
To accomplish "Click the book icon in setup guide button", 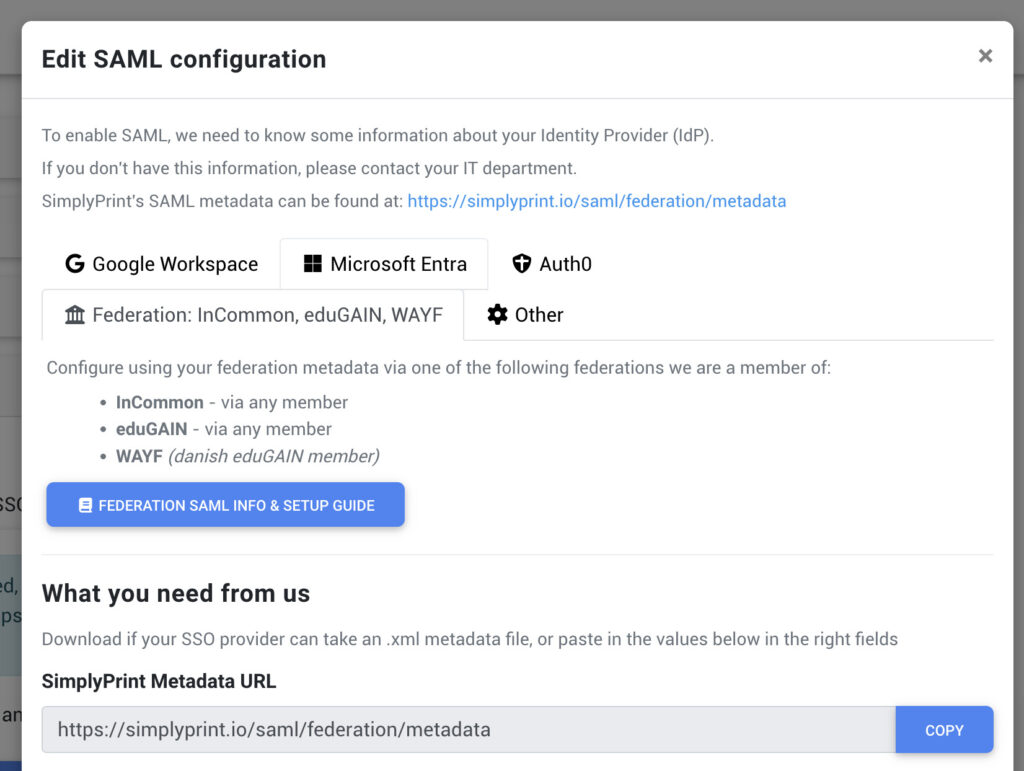I will tap(85, 506).
